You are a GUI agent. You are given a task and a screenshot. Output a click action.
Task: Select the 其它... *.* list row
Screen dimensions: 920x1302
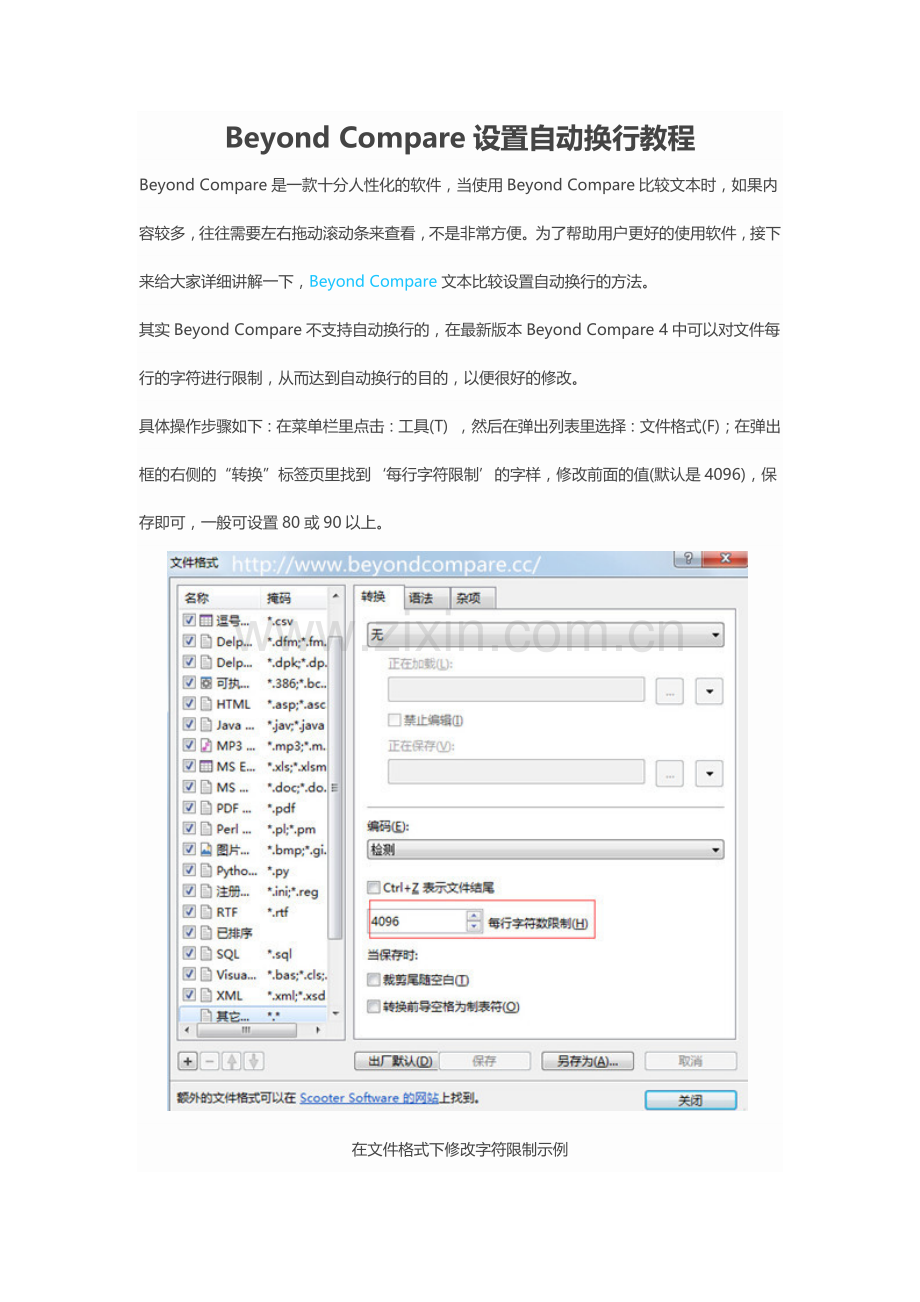click(254, 1015)
